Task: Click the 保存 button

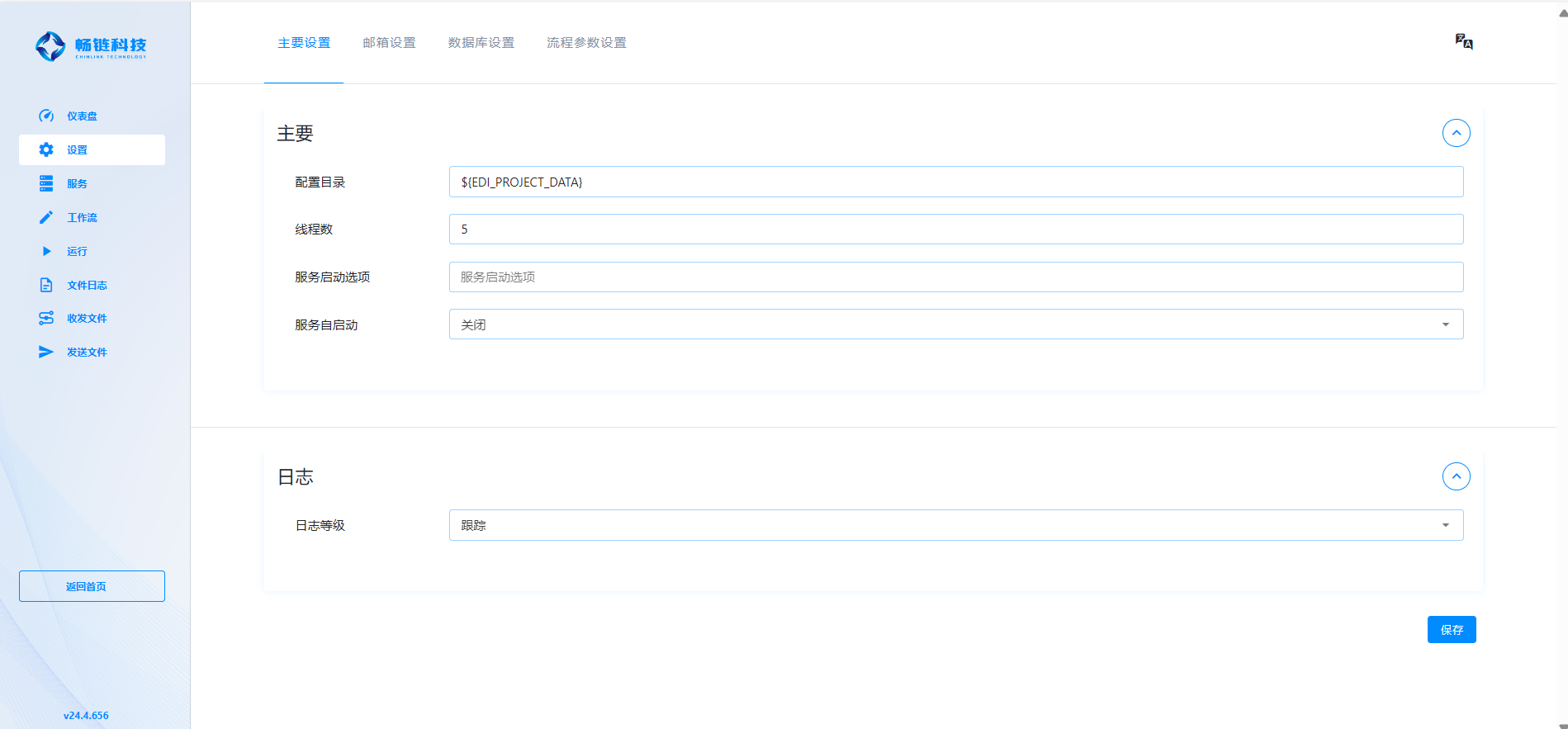Action: pyautogui.click(x=1451, y=630)
